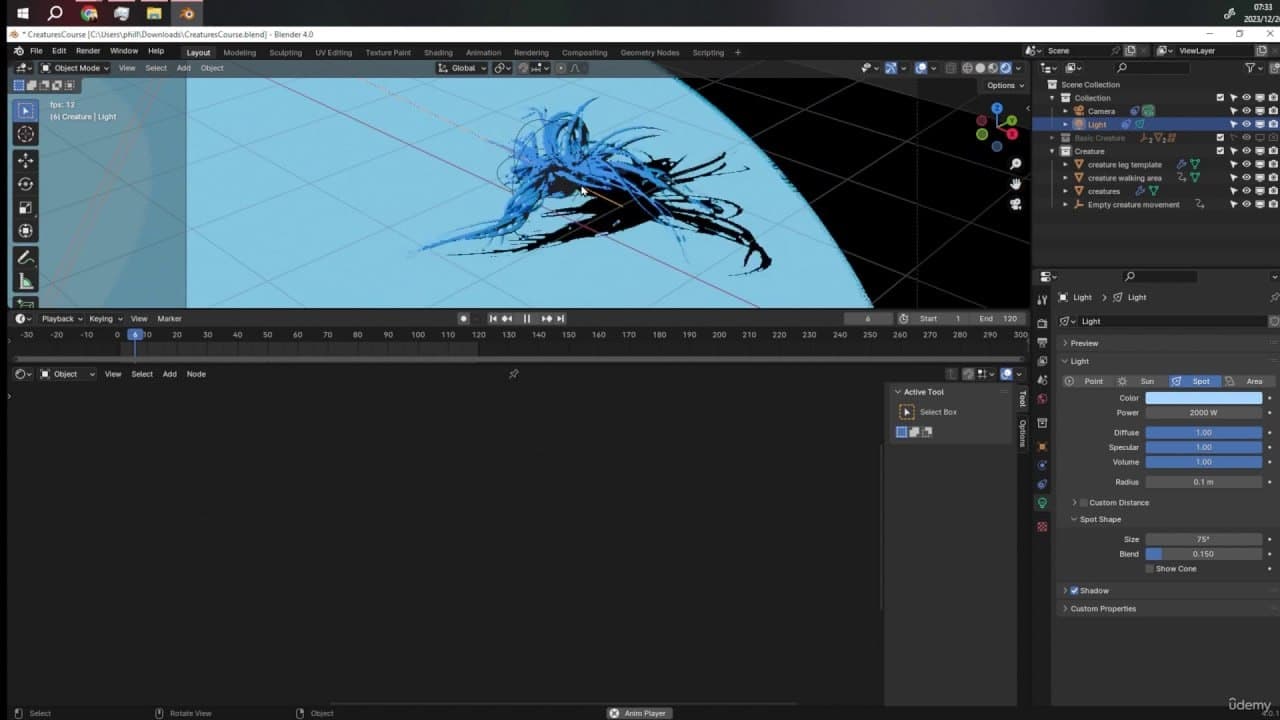The width and height of the screenshot is (1280, 720).
Task: Open the Object Mode dropdown
Action: point(75,68)
